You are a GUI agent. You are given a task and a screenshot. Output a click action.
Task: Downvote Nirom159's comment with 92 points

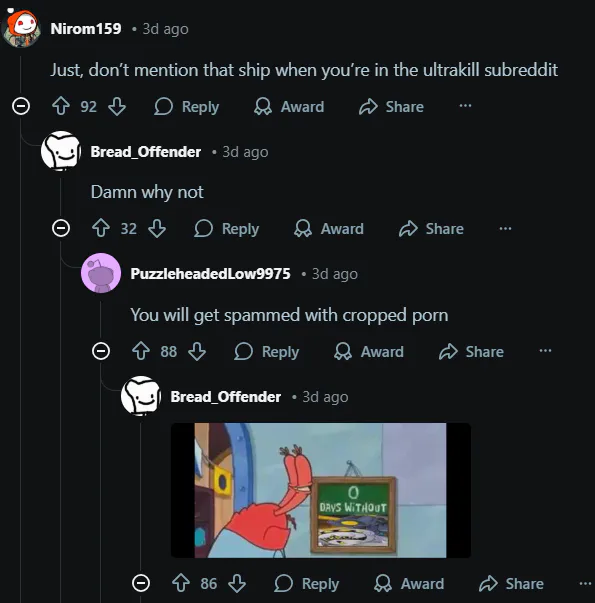[117, 107]
